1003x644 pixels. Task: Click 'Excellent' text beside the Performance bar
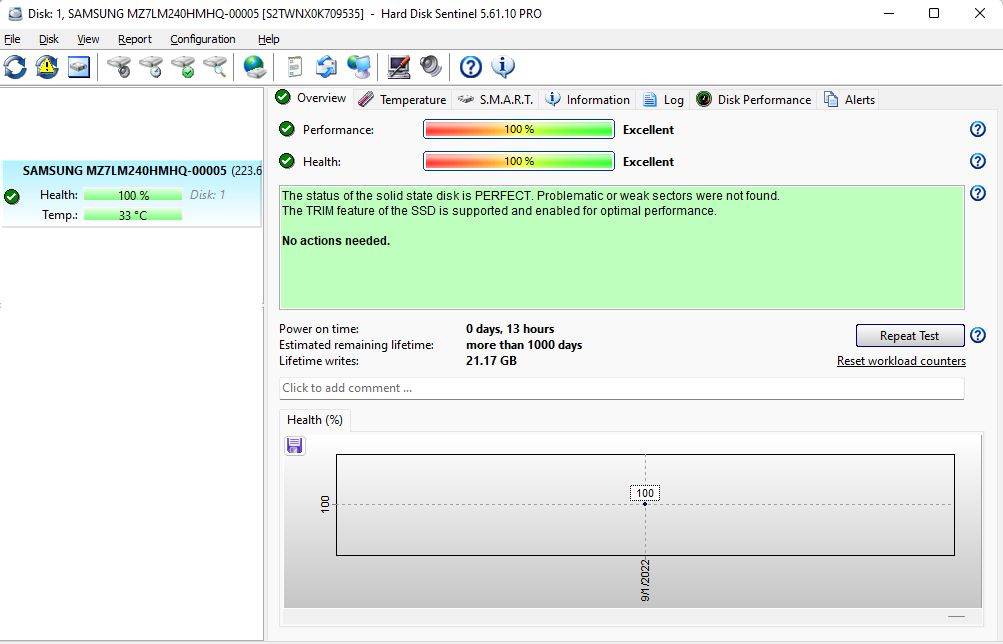point(648,129)
